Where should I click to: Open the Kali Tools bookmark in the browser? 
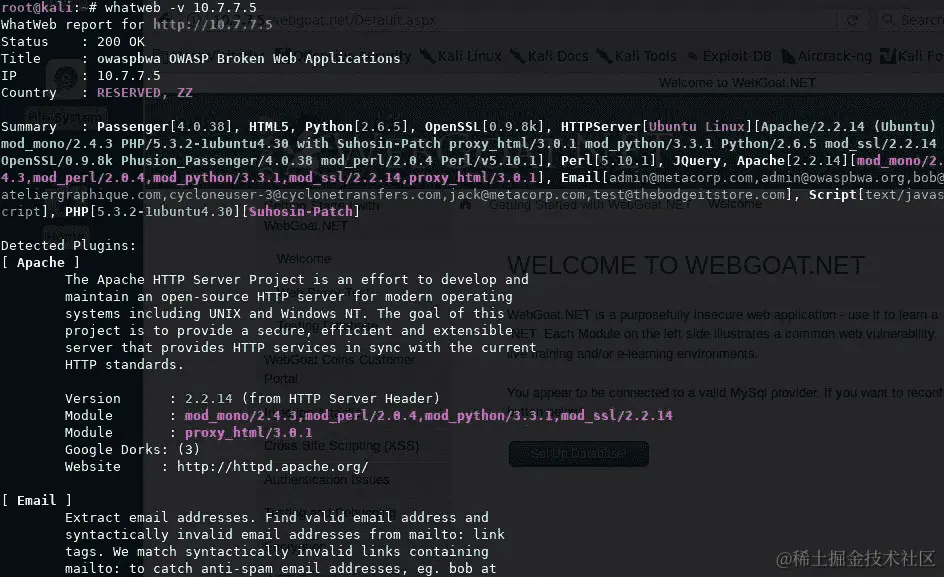tap(636, 56)
